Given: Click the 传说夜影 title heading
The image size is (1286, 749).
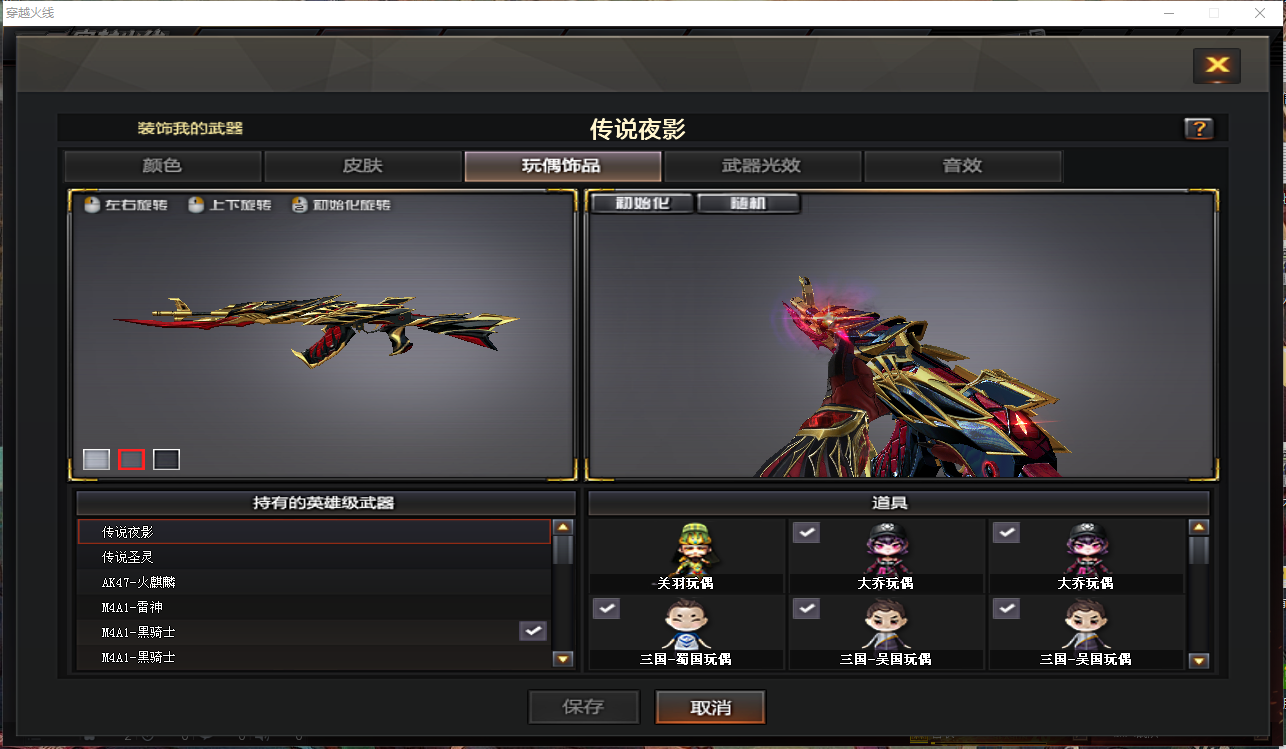Looking at the screenshot, I should coord(638,129).
